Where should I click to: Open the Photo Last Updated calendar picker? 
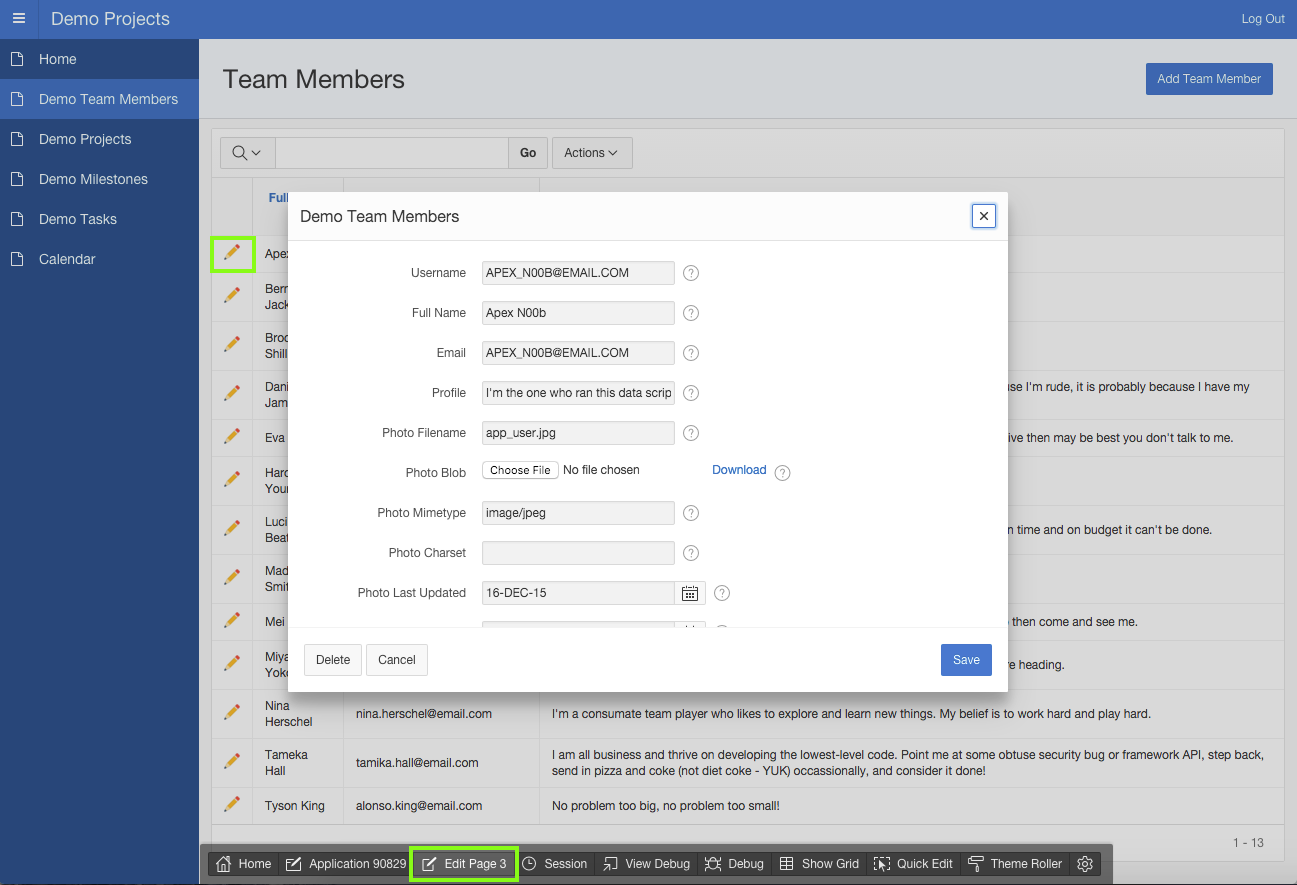tap(690, 593)
